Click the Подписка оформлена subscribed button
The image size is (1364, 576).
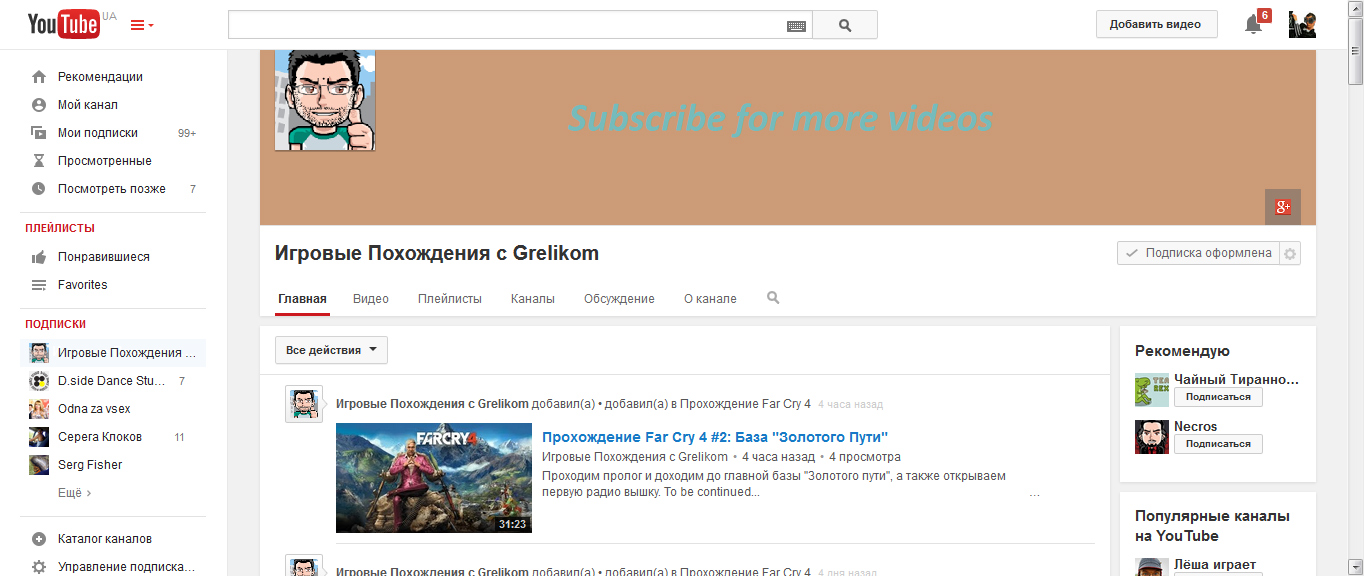tap(1198, 254)
